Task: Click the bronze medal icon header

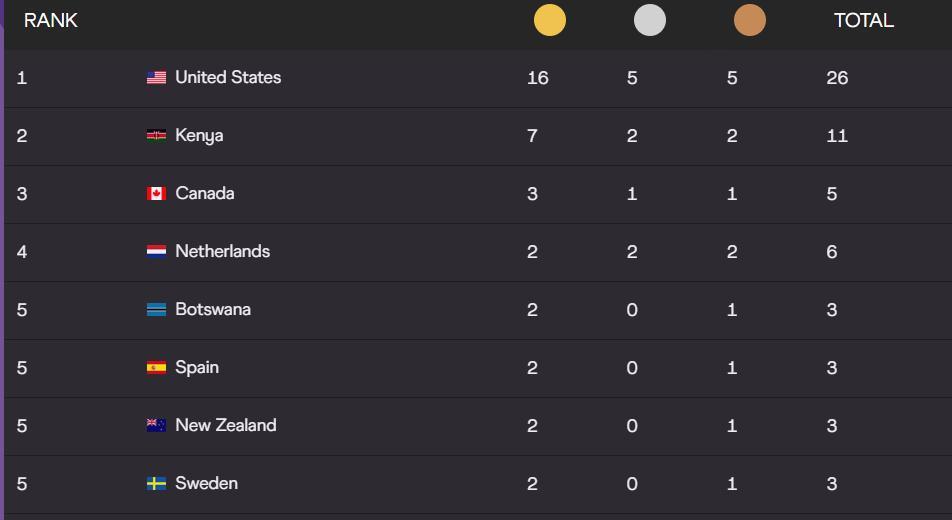Action: pos(749,20)
